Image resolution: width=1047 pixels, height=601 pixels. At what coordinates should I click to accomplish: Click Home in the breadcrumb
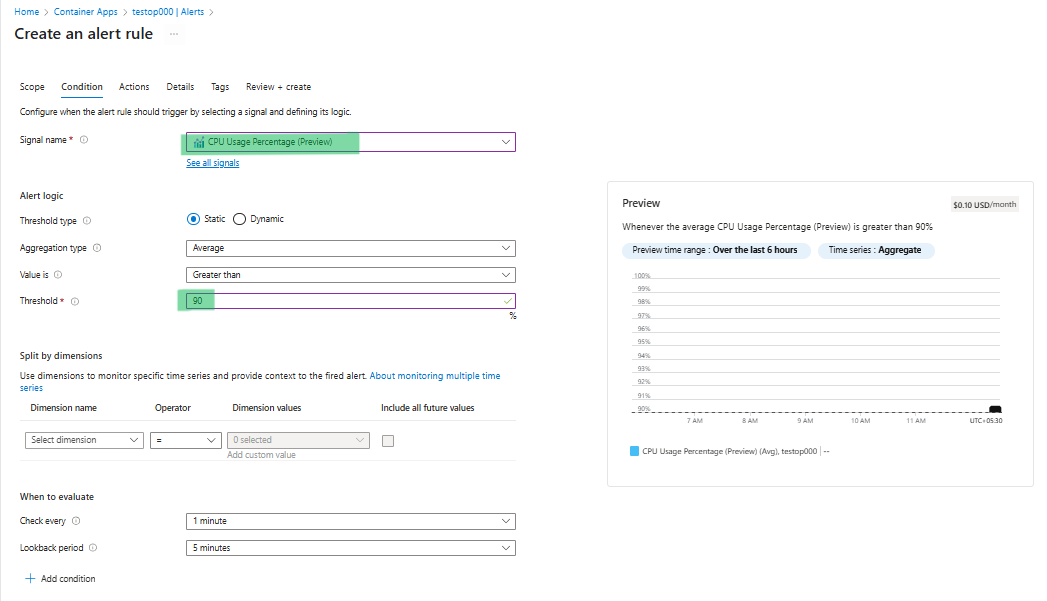click(x=27, y=12)
